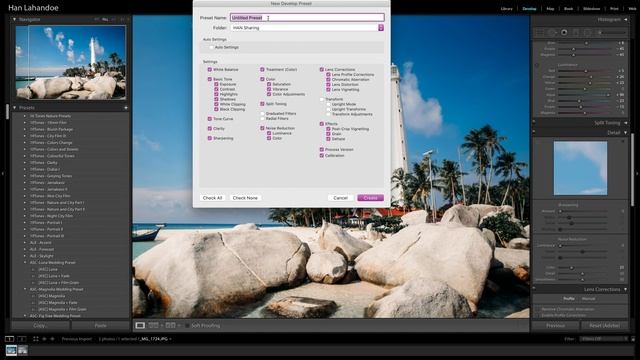
Task: Collapse the Detail panel
Action: click(x=625, y=132)
